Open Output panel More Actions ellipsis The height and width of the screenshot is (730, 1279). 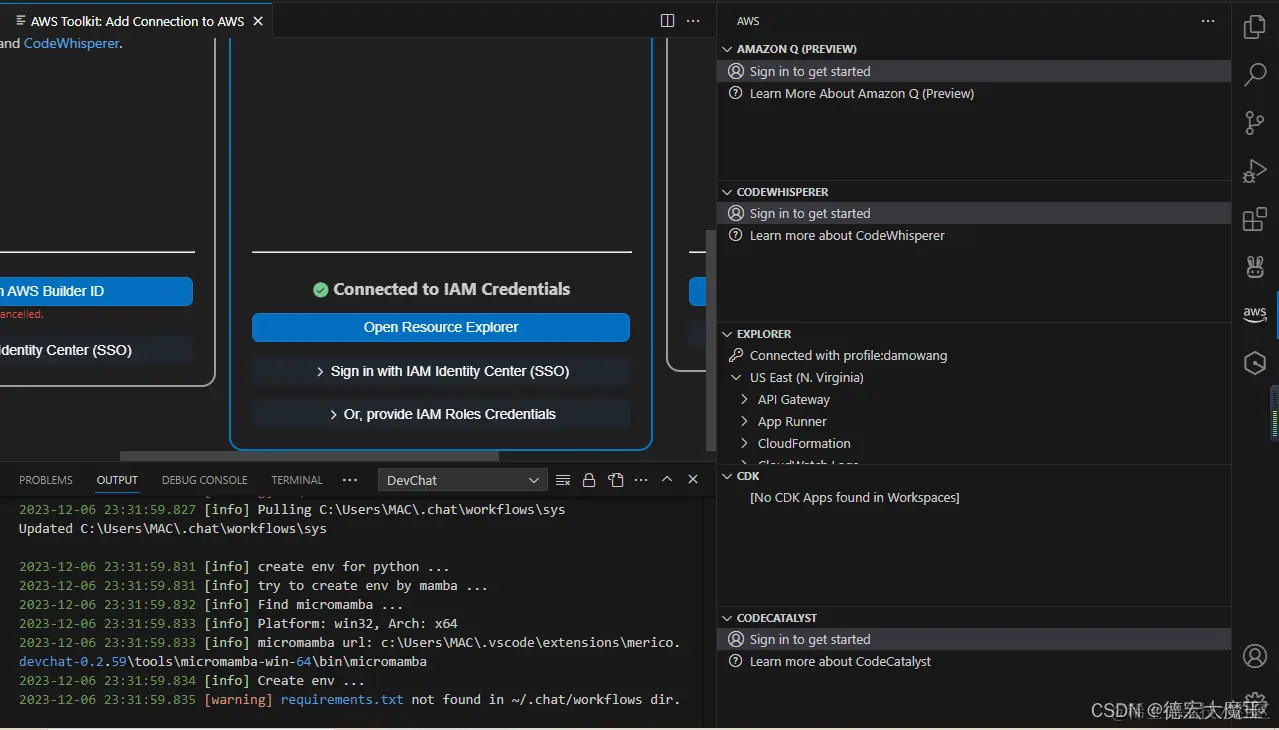pos(641,480)
